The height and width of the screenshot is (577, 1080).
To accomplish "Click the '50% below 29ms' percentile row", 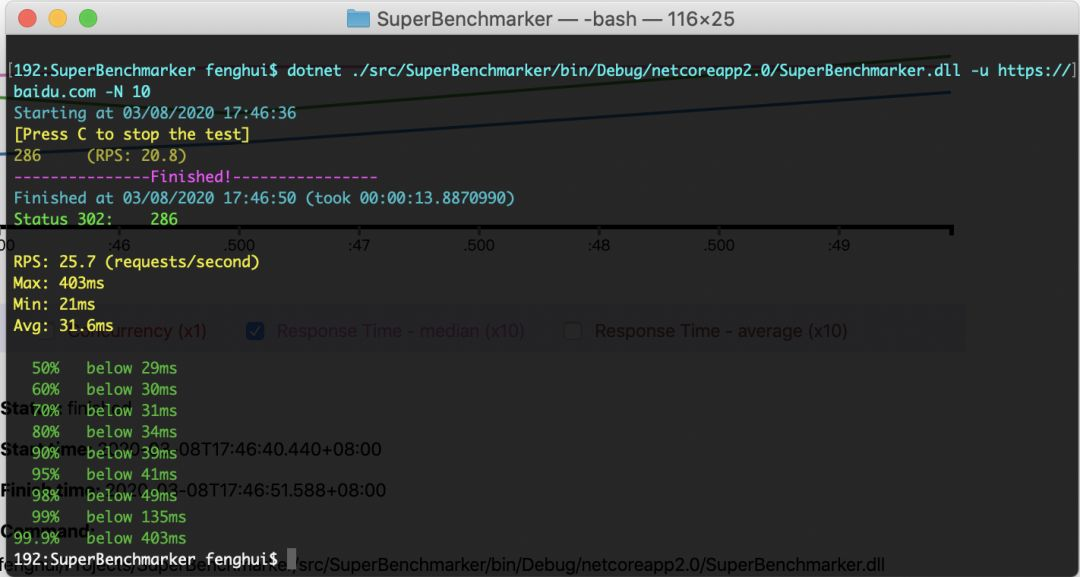I will tap(105, 368).
